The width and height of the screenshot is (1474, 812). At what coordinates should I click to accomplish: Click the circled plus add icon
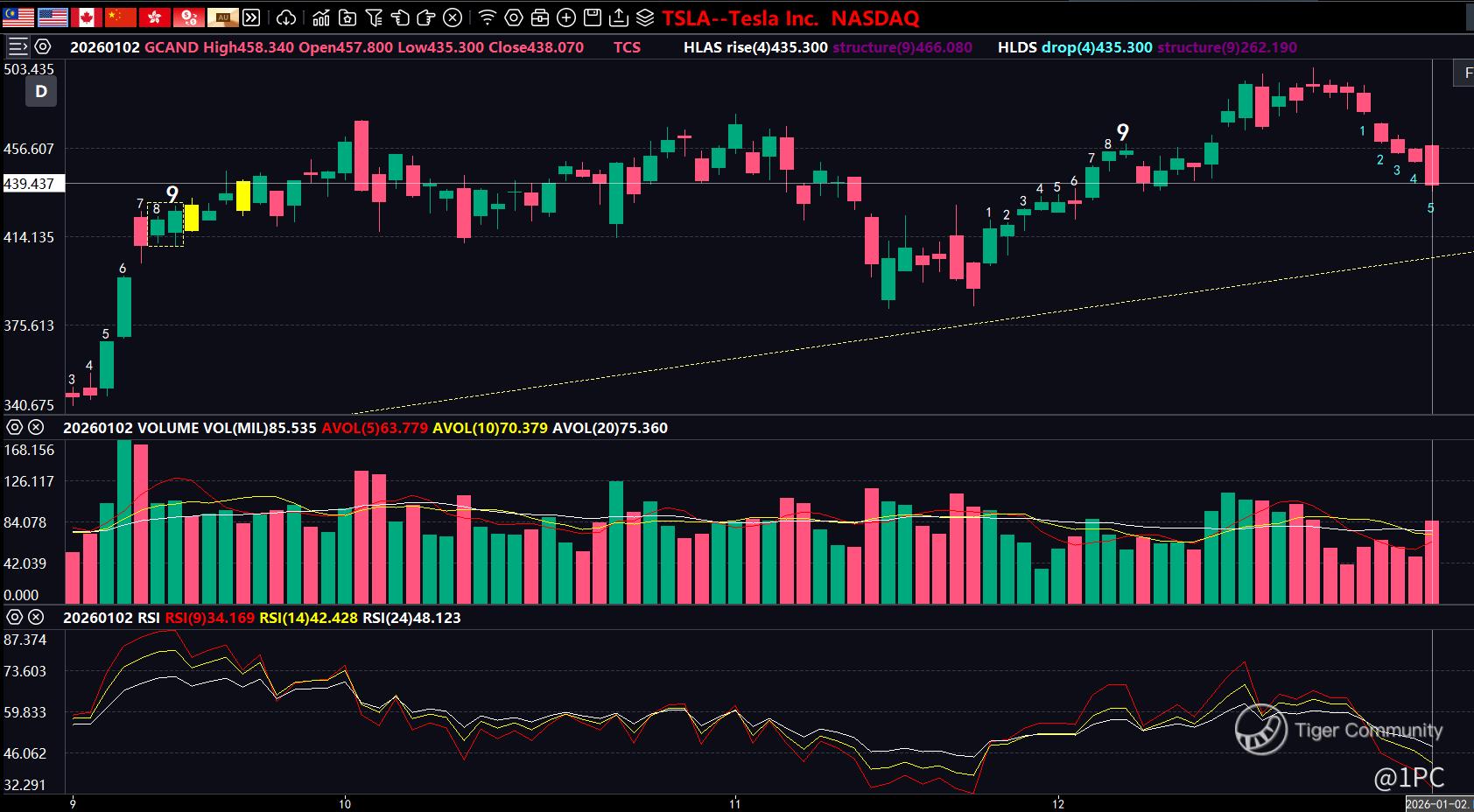click(566, 17)
